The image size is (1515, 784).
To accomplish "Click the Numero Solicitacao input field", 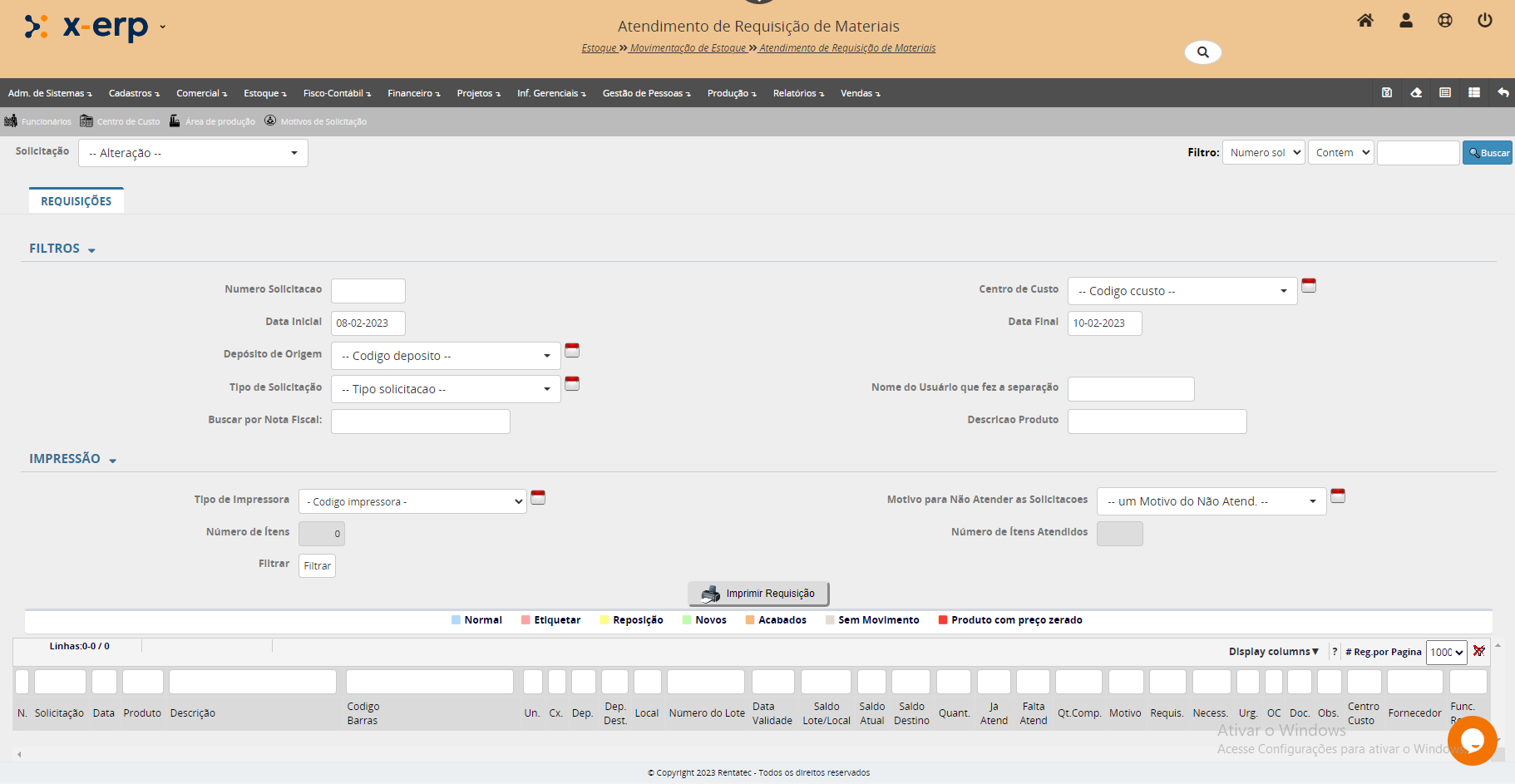I will tap(368, 291).
